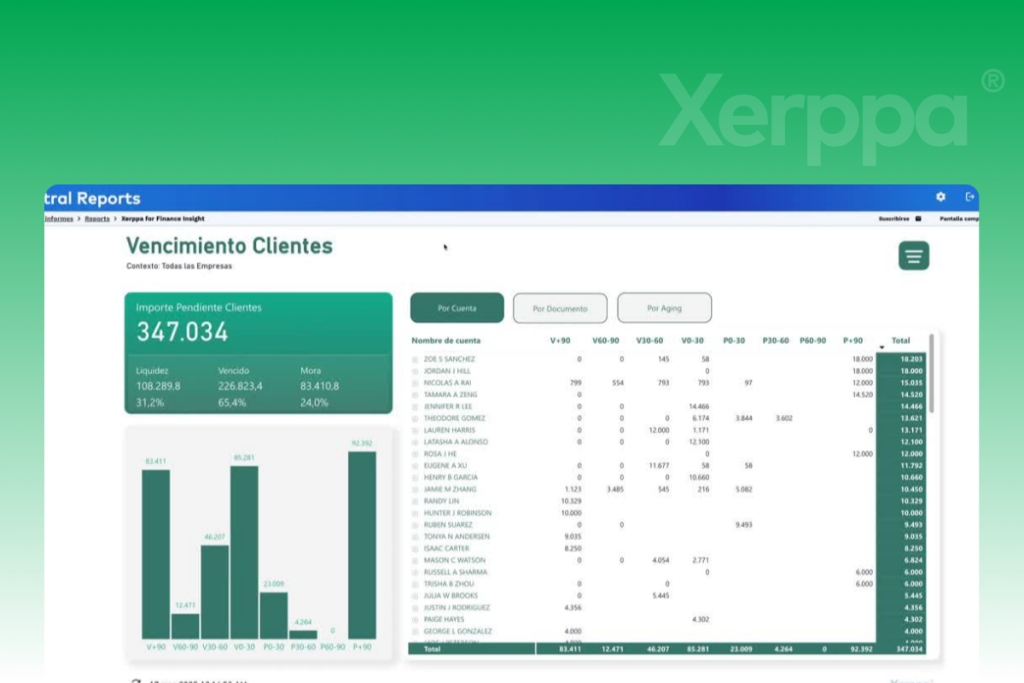
Task: Select the RUBEN SUAREZ account name
Action: coord(447,525)
